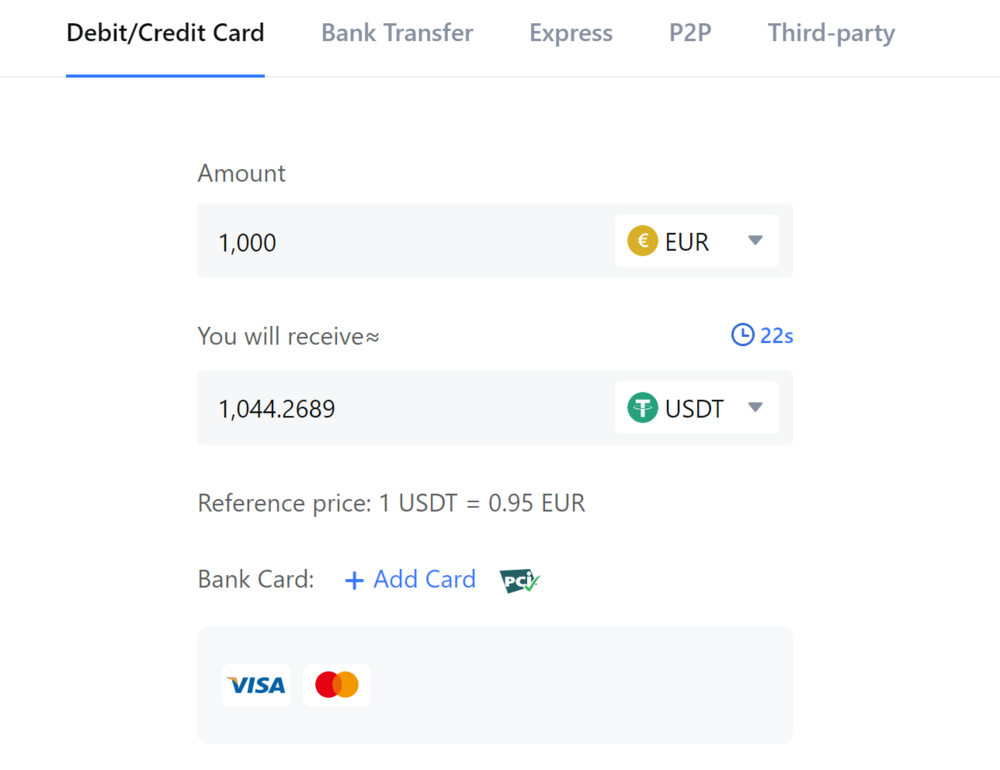The height and width of the screenshot is (770, 1000).
Task: Click the PCI compliance badge
Action: 518,579
